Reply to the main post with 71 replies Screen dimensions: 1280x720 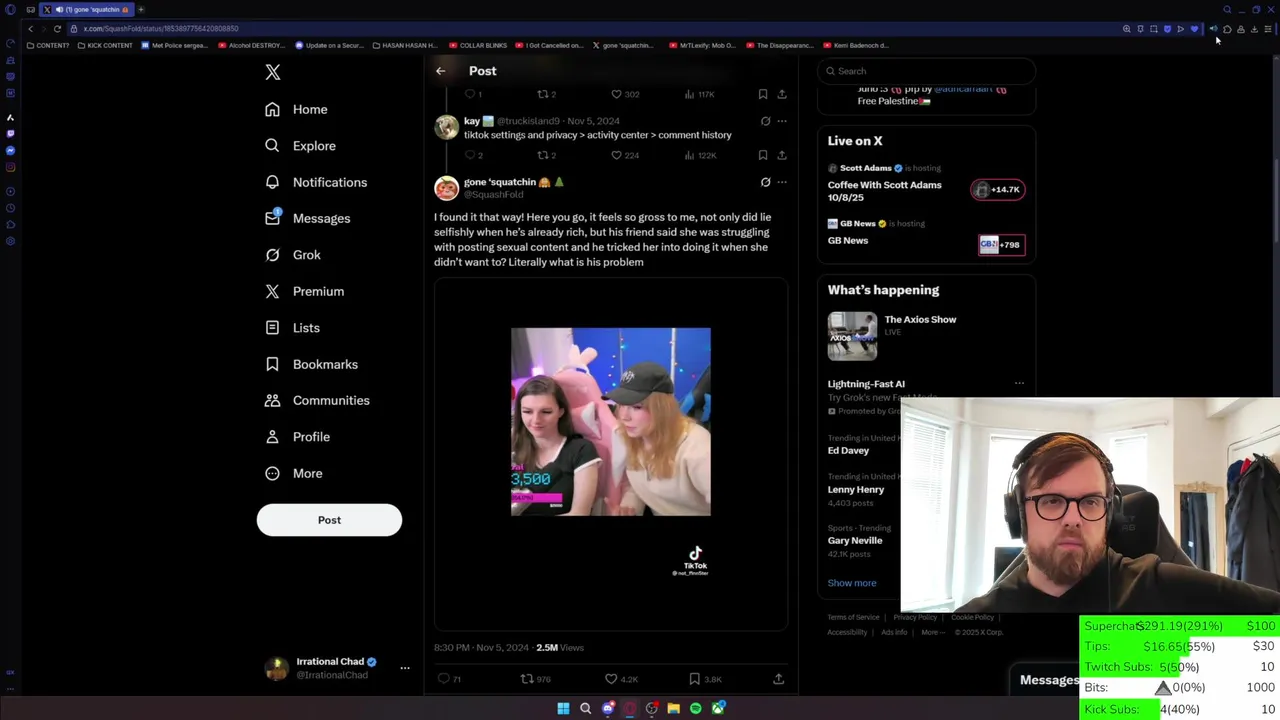[449, 679]
